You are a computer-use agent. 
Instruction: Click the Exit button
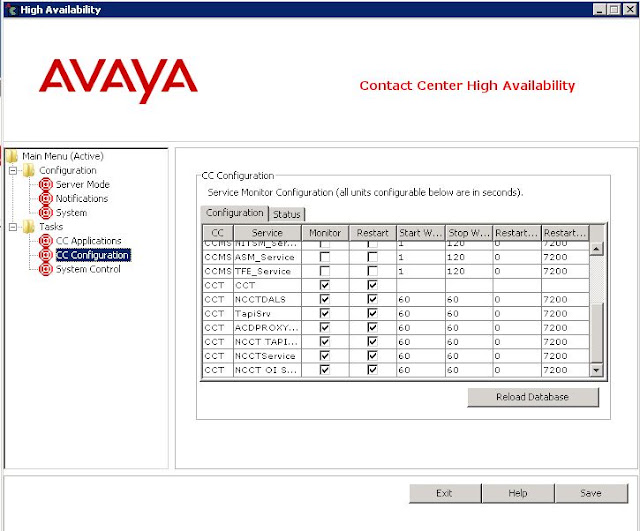[445, 493]
